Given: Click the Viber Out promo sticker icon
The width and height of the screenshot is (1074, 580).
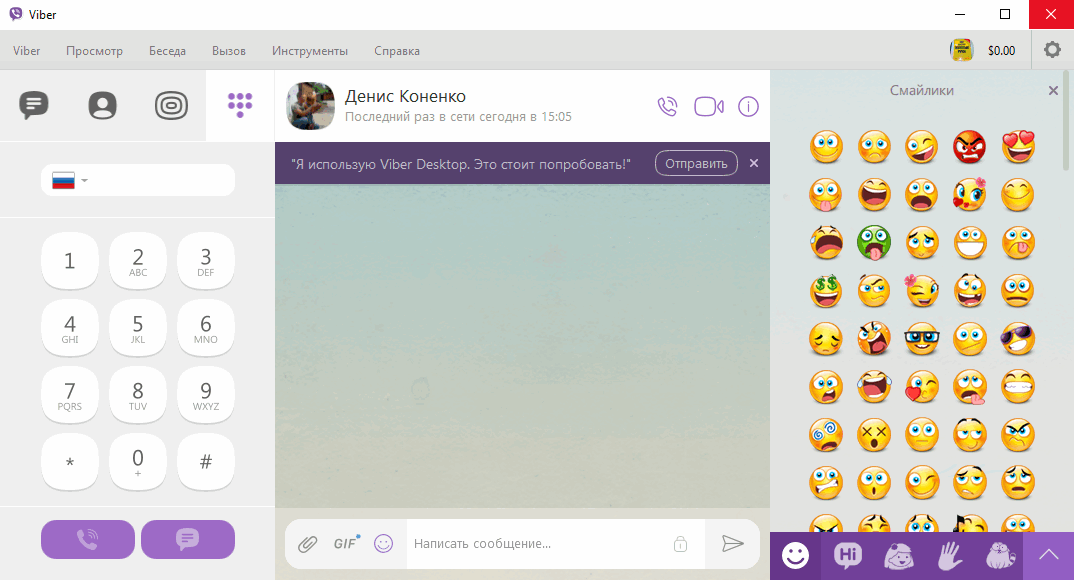Looking at the screenshot, I should click(962, 50).
